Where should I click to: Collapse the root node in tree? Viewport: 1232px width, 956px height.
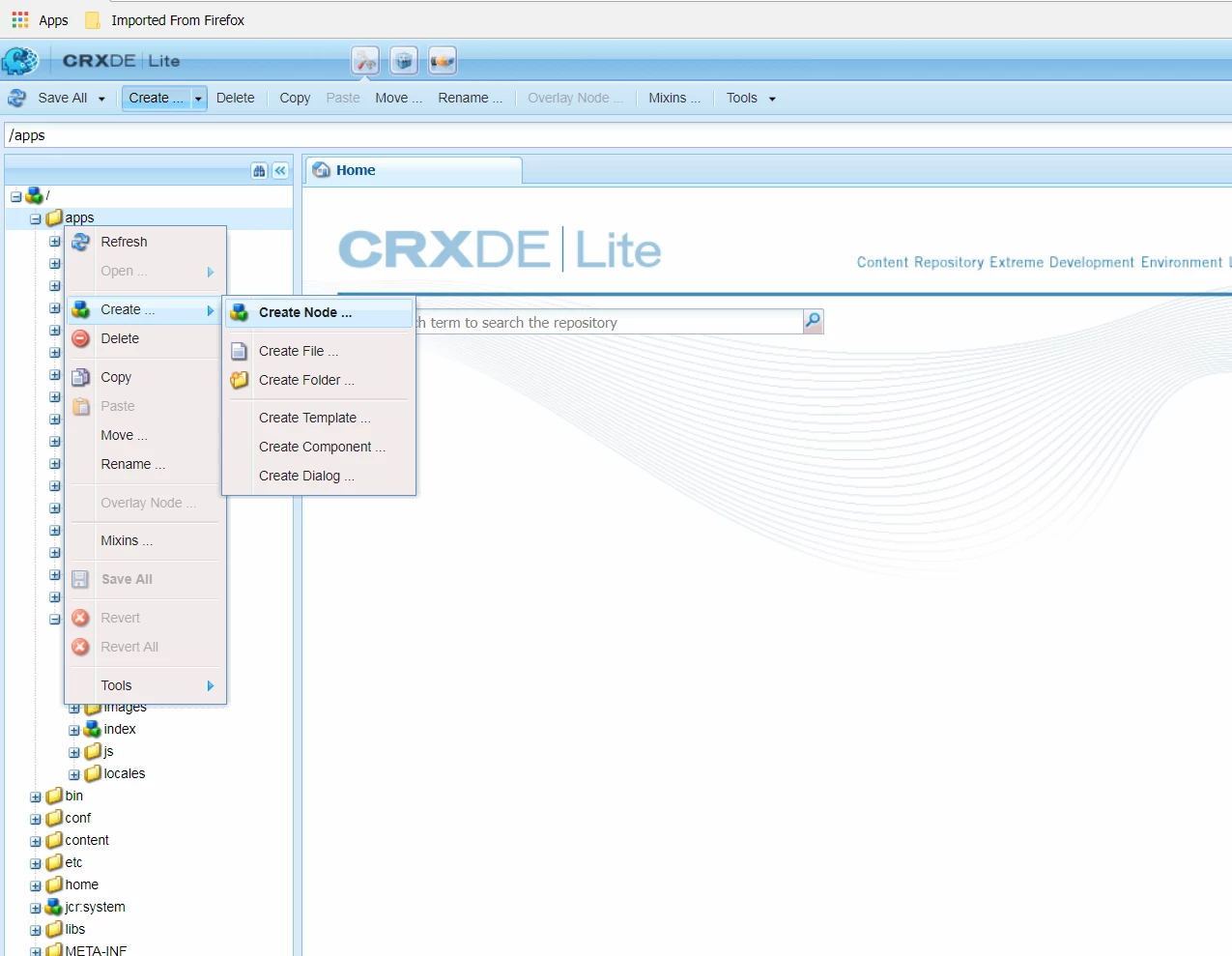(15, 196)
